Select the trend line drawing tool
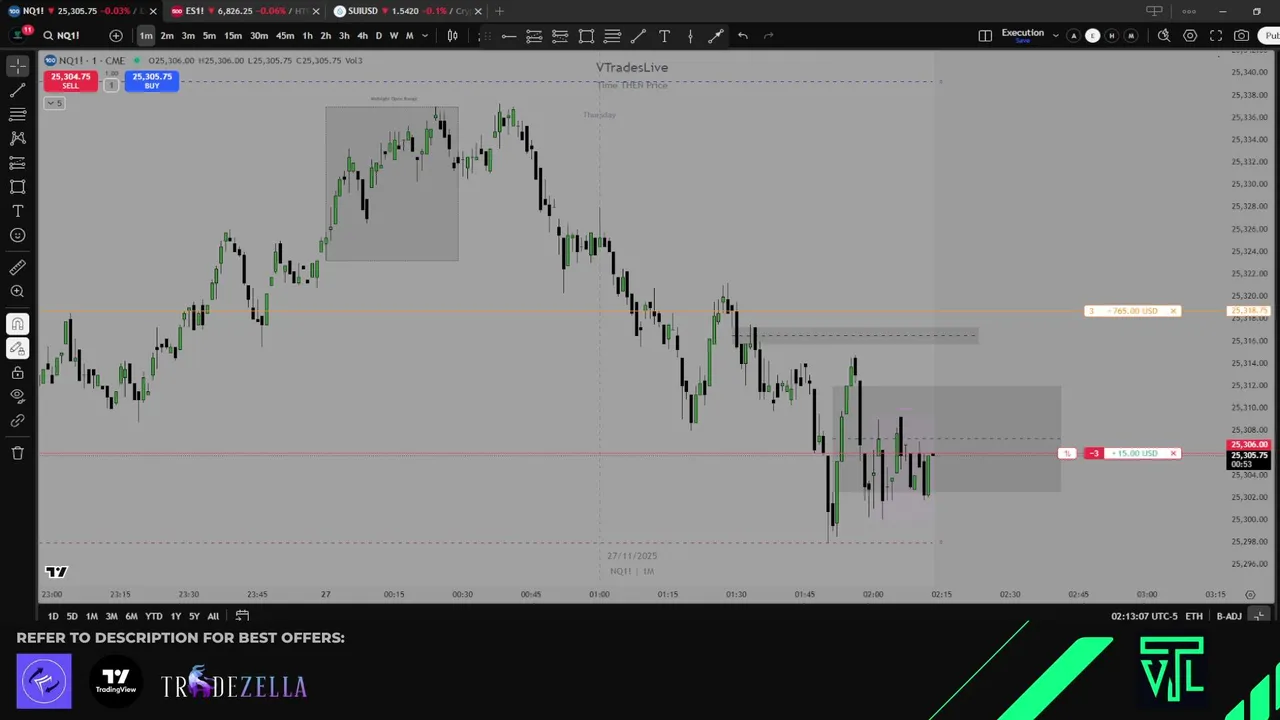Viewport: 1280px width, 720px height. pyautogui.click(x=17, y=90)
